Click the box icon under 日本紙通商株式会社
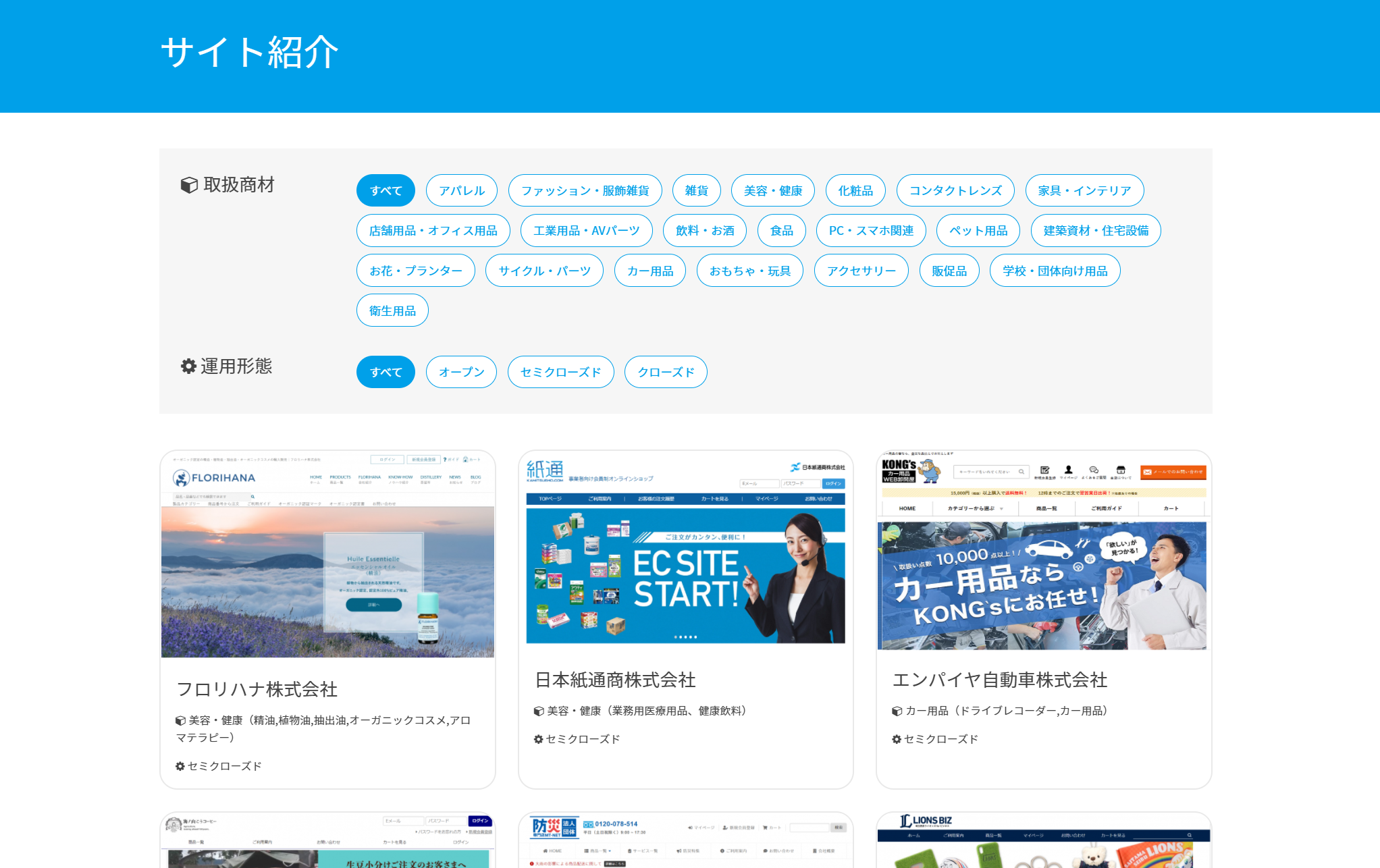The height and width of the screenshot is (868, 1380). click(539, 711)
